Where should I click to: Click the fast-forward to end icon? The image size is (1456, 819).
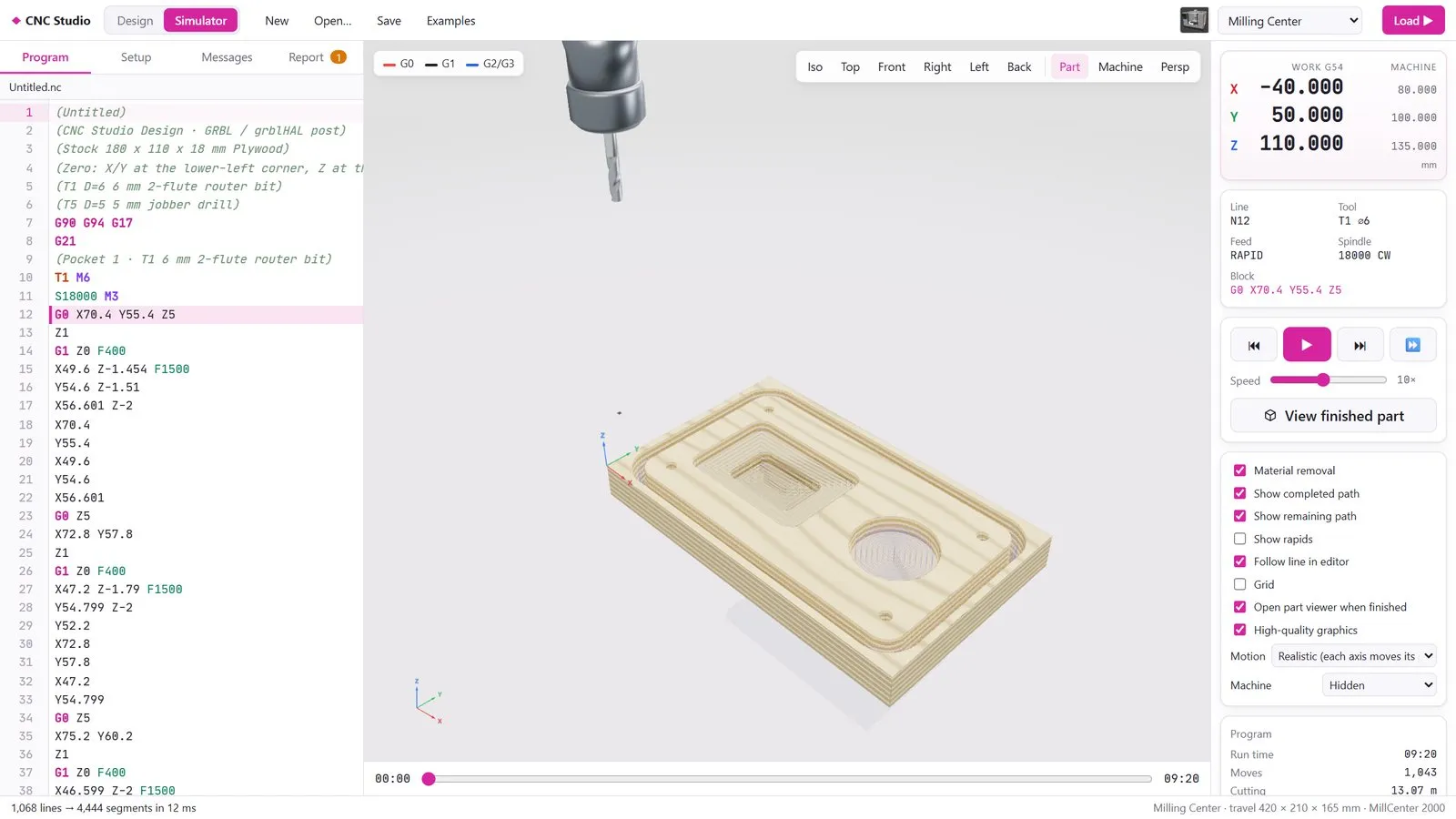coord(1412,345)
